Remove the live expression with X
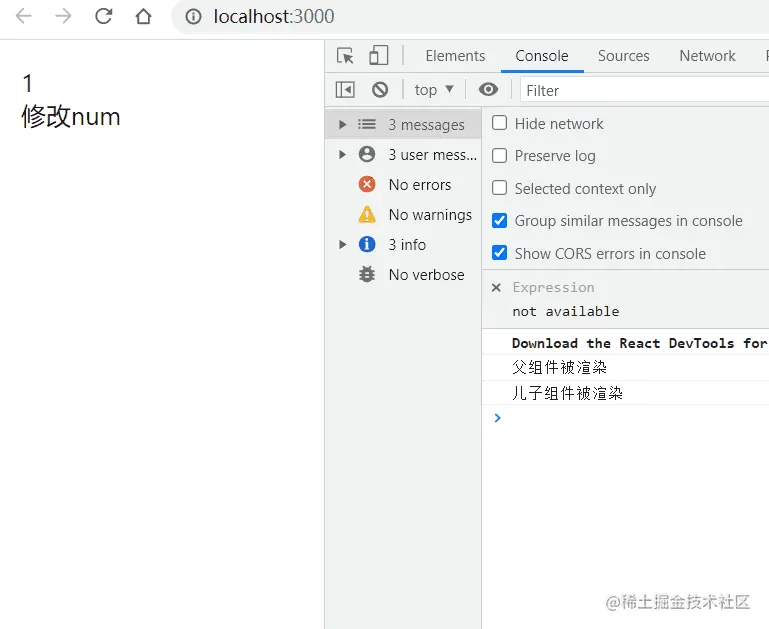769x629 pixels. (x=496, y=287)
